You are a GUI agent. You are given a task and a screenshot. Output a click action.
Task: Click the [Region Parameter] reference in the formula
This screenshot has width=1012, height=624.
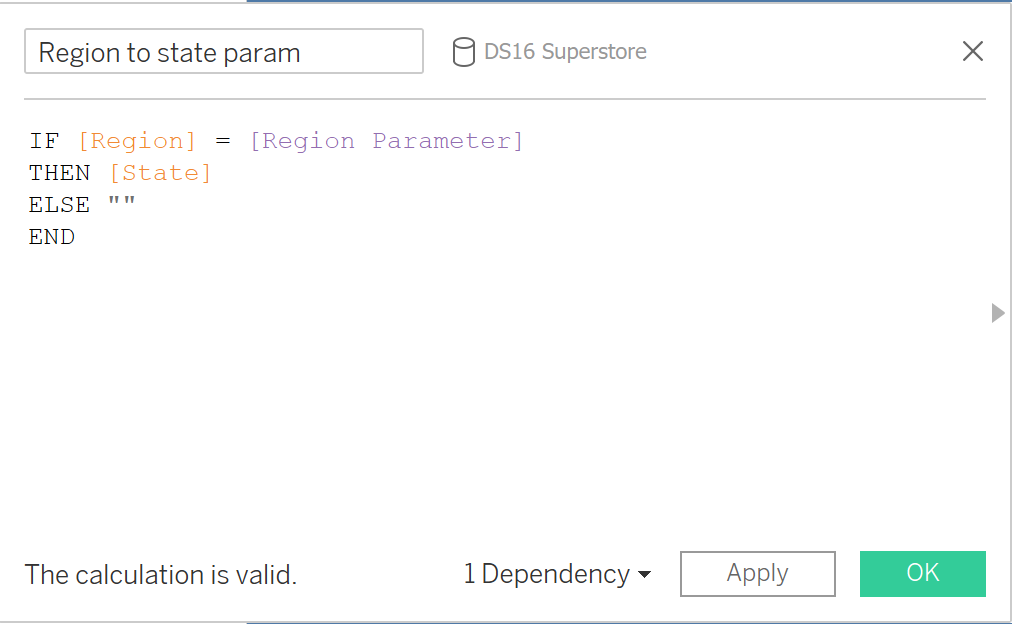386,141
